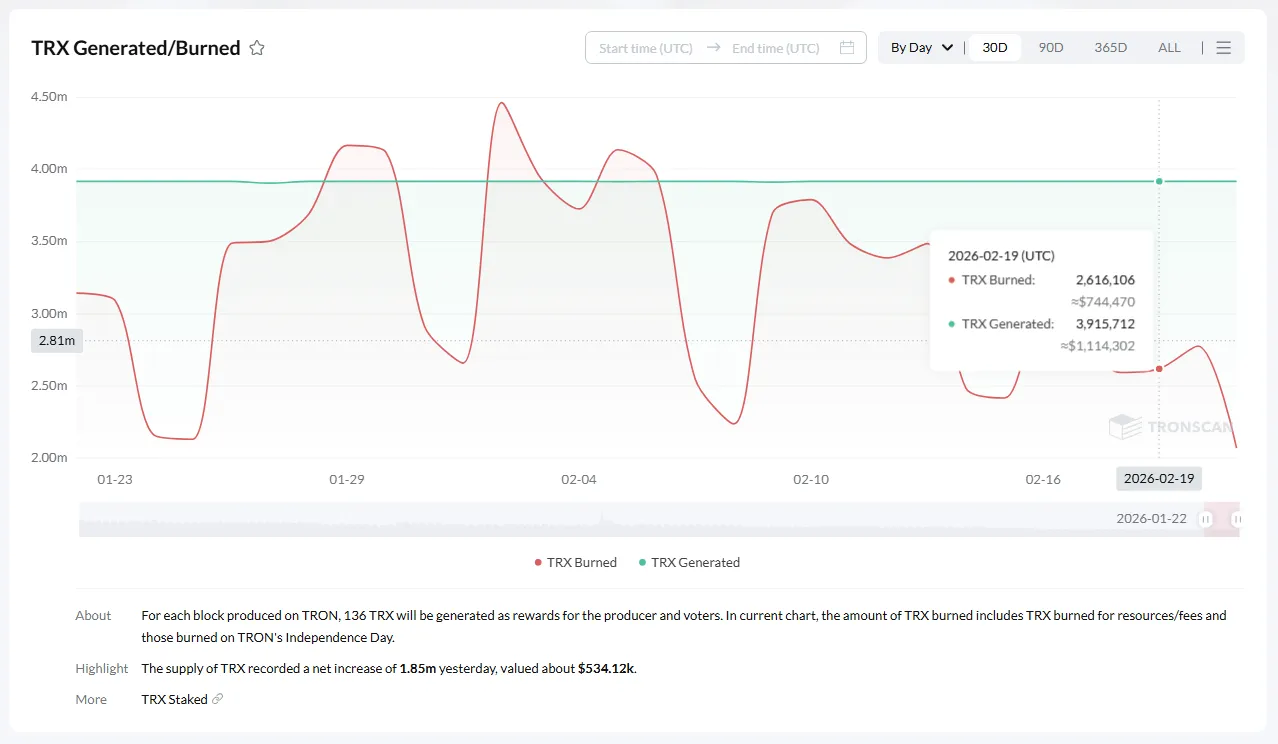Select the 30D range tab
Viewport: 1278px width, 744px height.
tap(995, 48)
